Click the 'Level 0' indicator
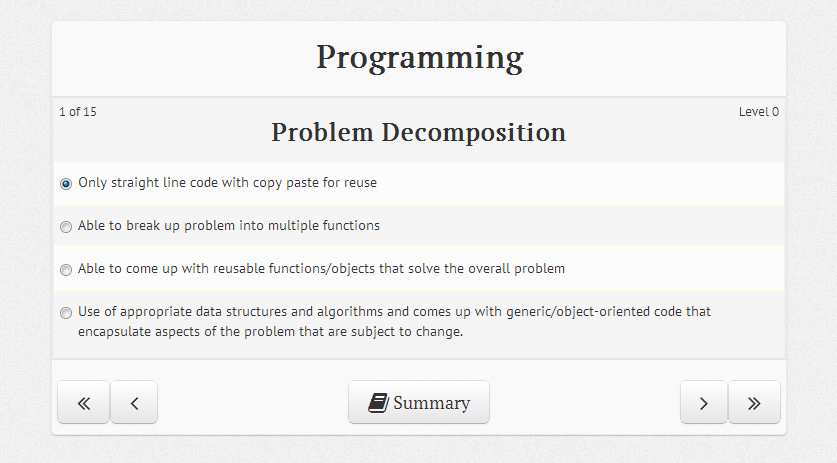The width and height of the screenshot is (837, 463). pos(759,112)
